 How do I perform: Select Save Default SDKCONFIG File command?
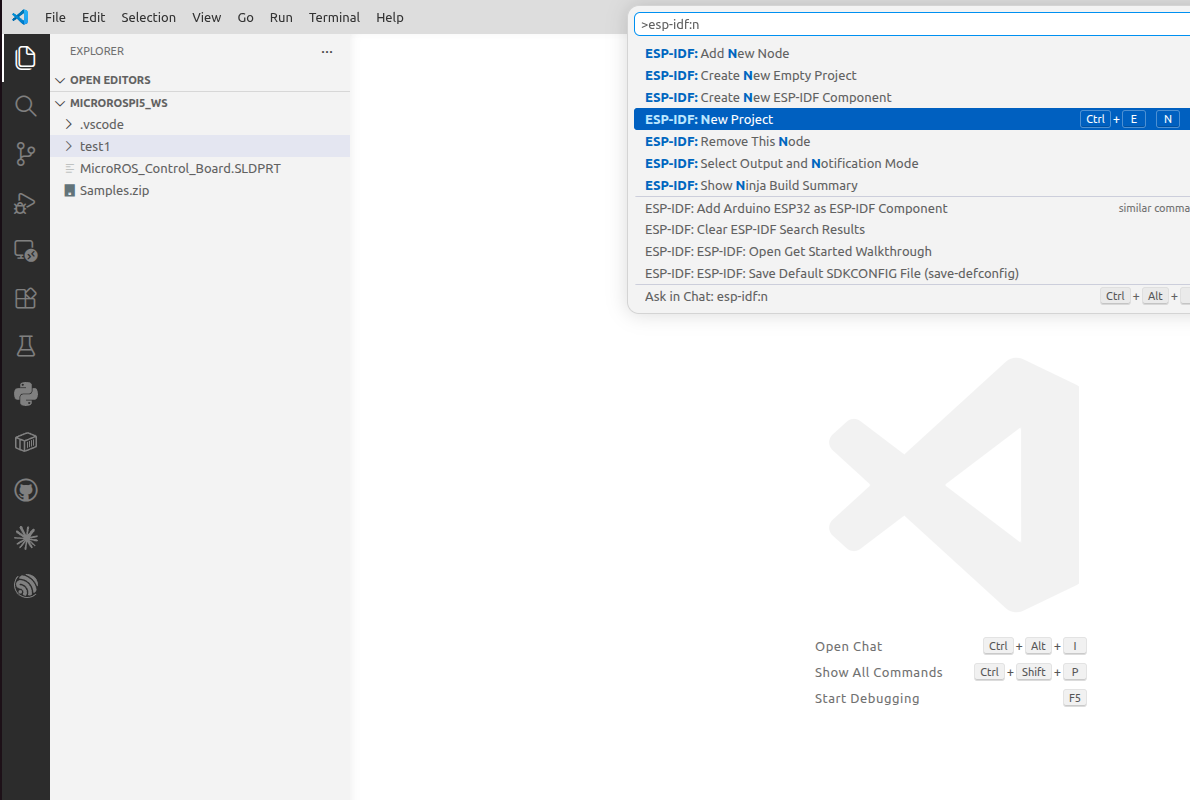pyautogui.click(x=911, y=273)
